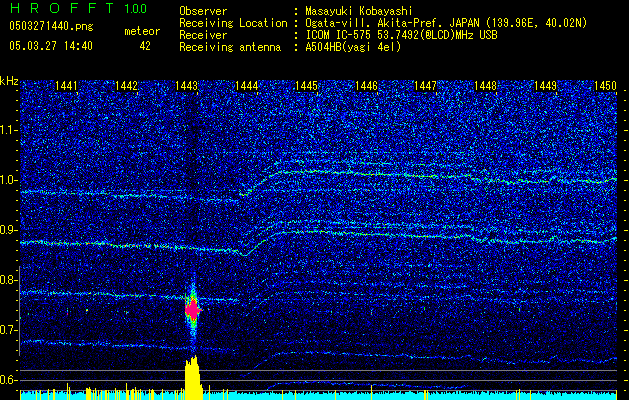Click the 1.0 frequency axis label
629x400 pixels.
(x=7, y=180)
